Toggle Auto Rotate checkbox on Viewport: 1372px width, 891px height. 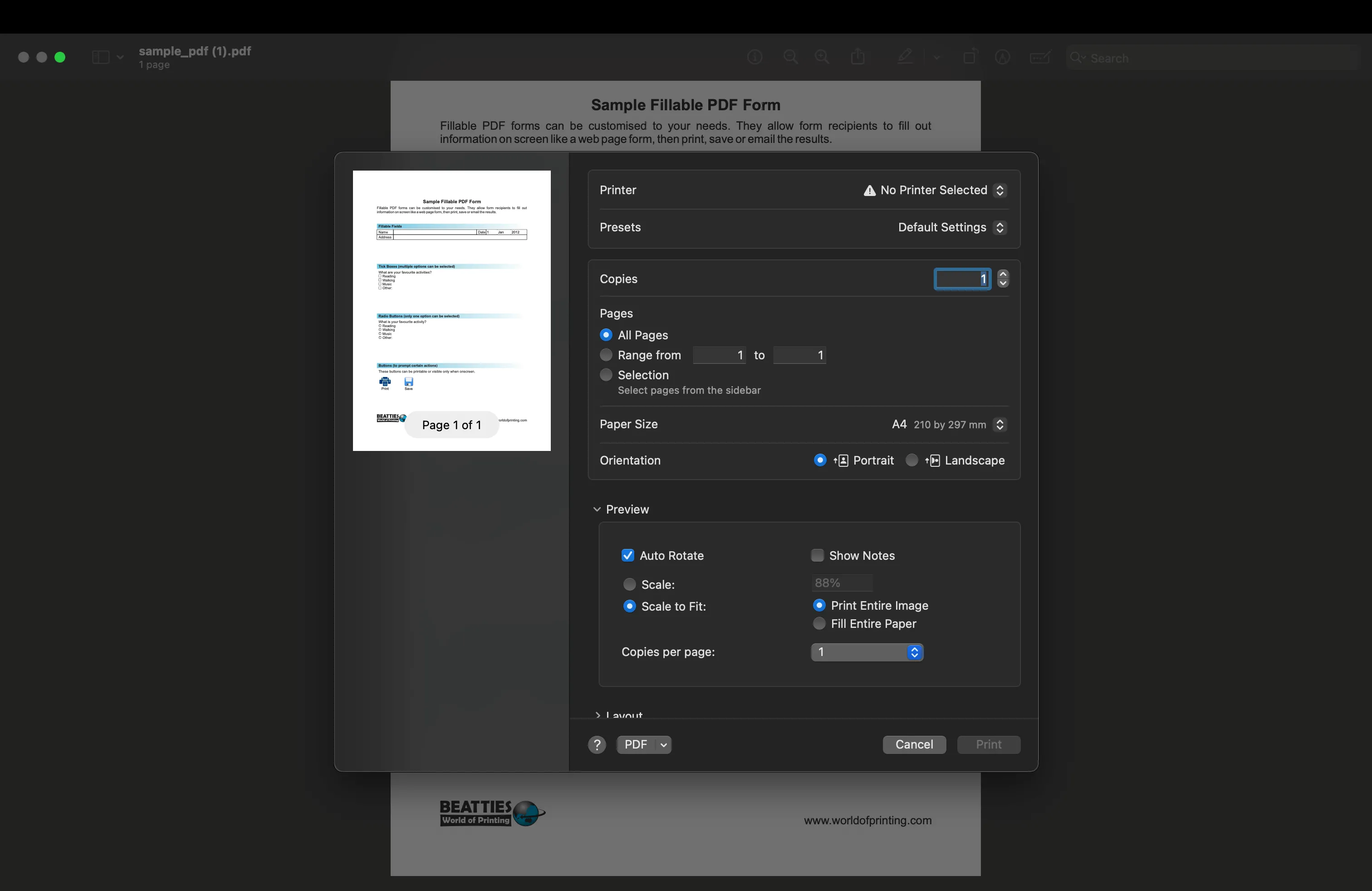pyautogui.click(x=627, y=555)
